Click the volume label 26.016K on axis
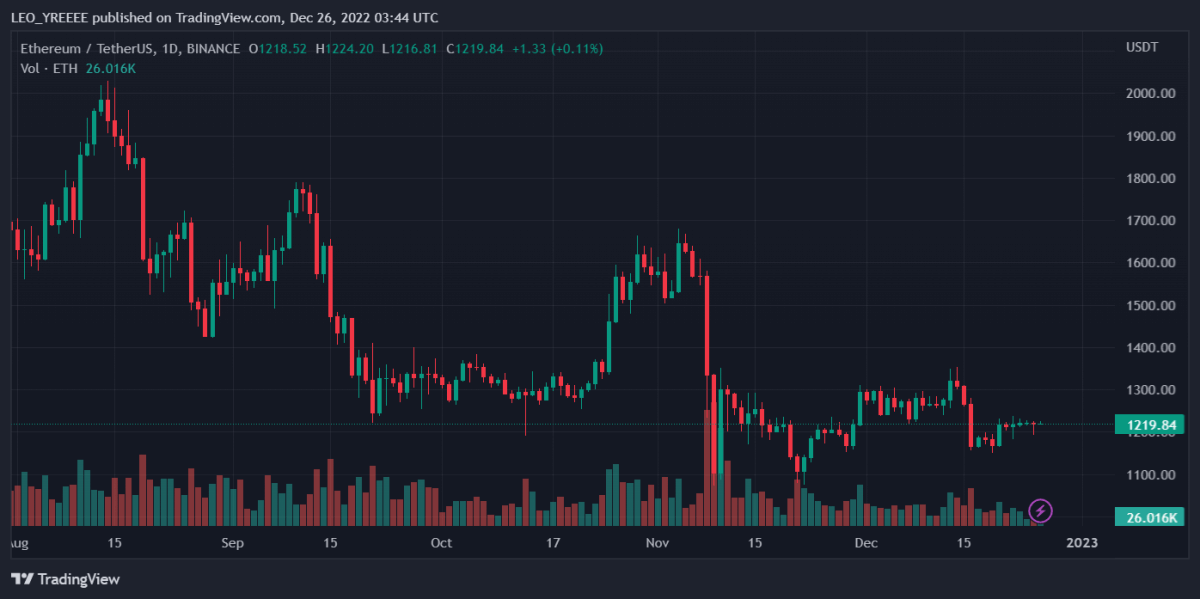1200x599 pixels. [x=1149, y=517]
